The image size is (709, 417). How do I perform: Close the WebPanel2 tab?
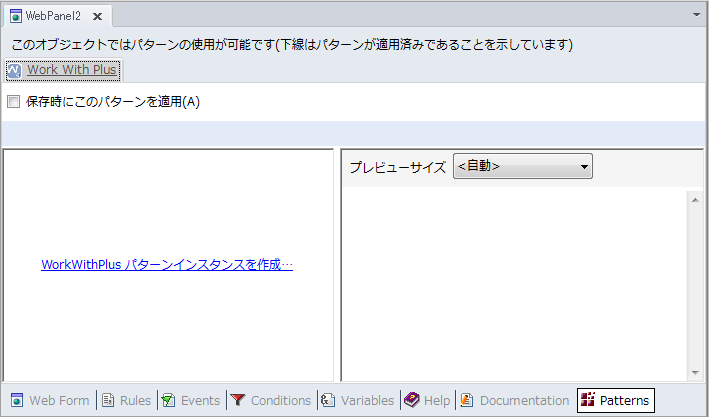coord(97,17)
